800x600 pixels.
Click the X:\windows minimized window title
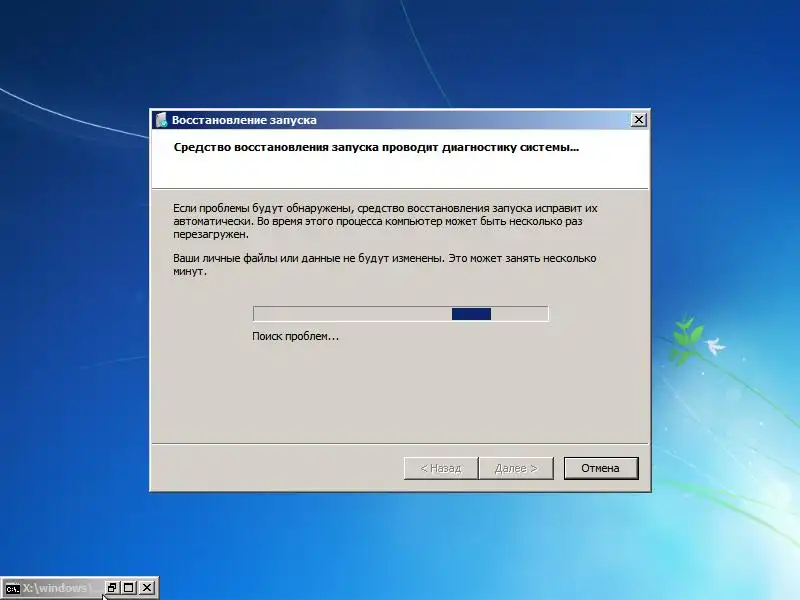[x=56, y=588]
